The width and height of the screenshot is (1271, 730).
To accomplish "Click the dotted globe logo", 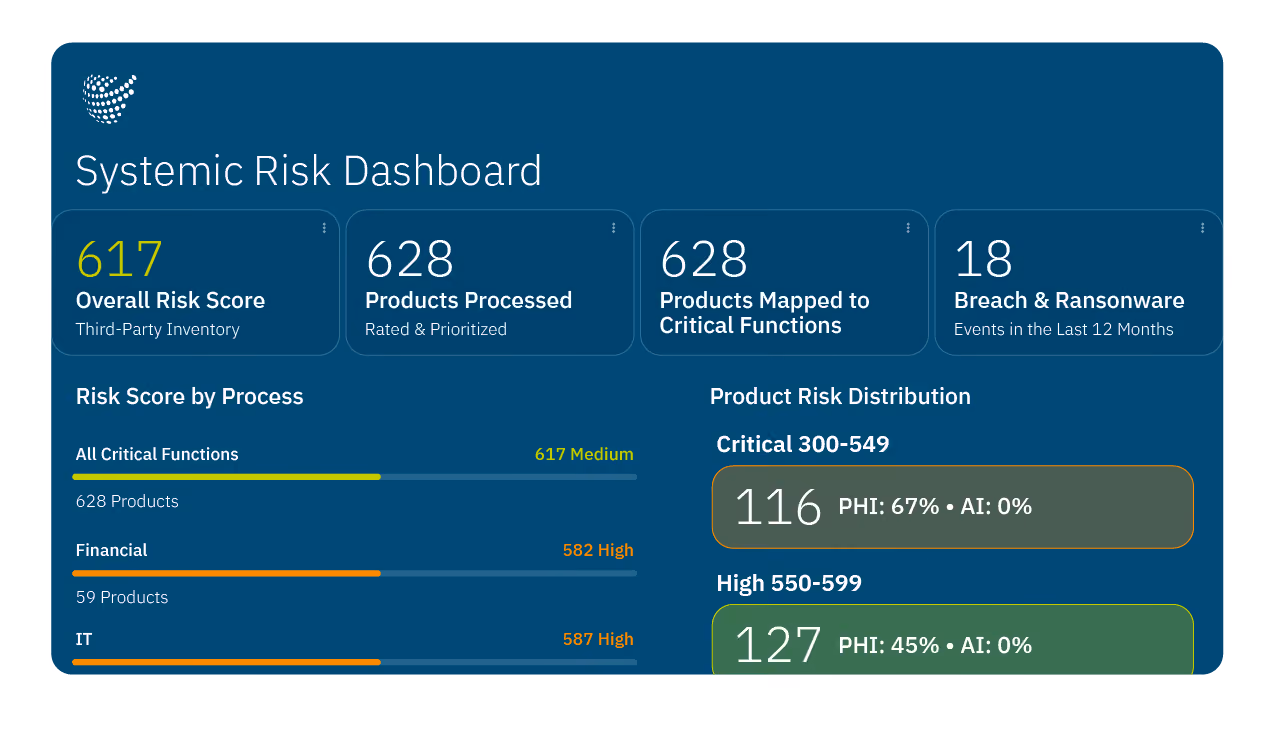I will pyautogui.click(x=110, y=99).
